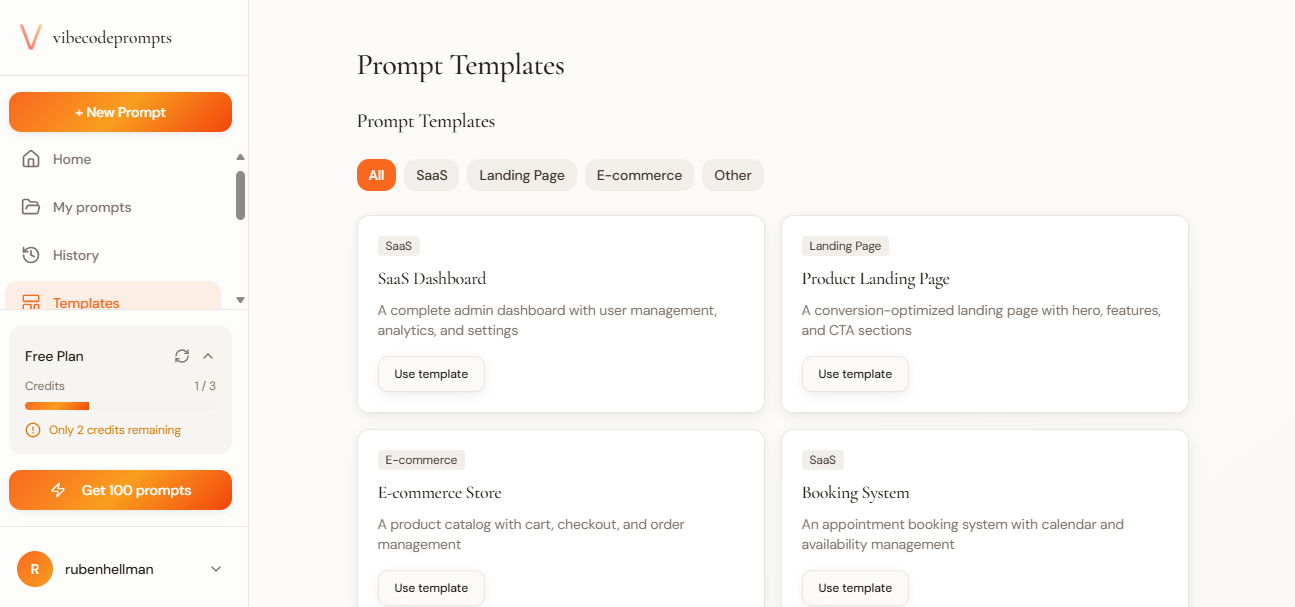This screenshot has width=1295, height=607.
Task: Select the My prompts folder icon
Action: coord(31,207)
